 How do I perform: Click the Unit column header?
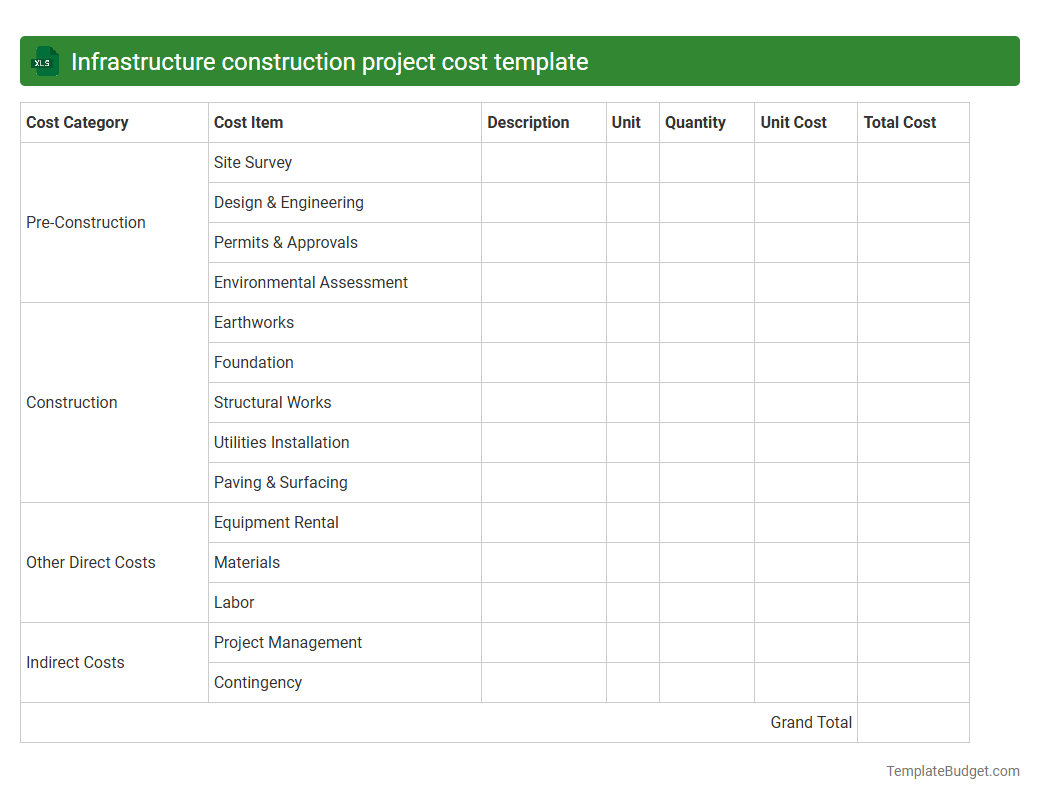point(625,122)
